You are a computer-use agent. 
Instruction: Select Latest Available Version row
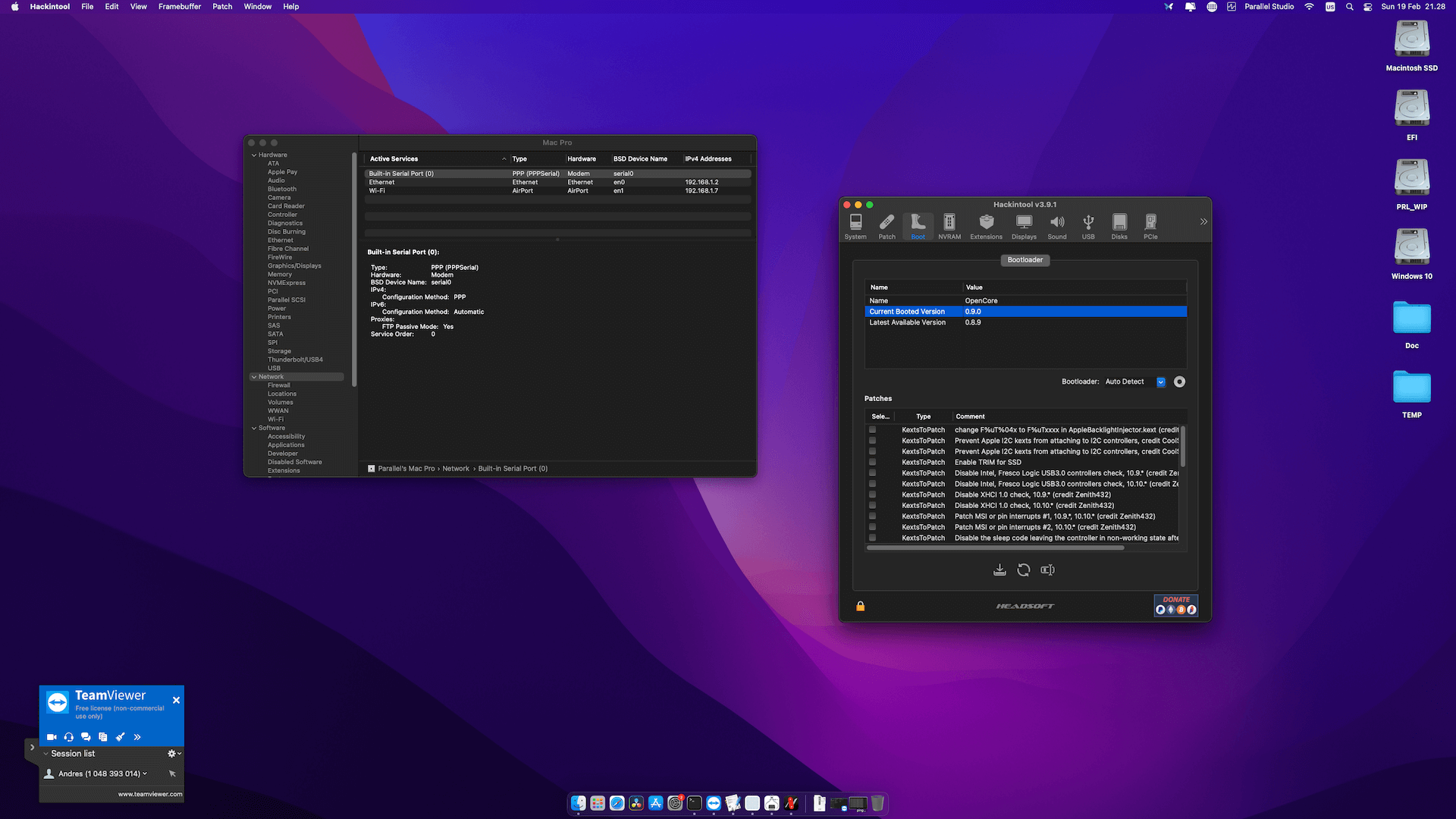click(1025, 322)
